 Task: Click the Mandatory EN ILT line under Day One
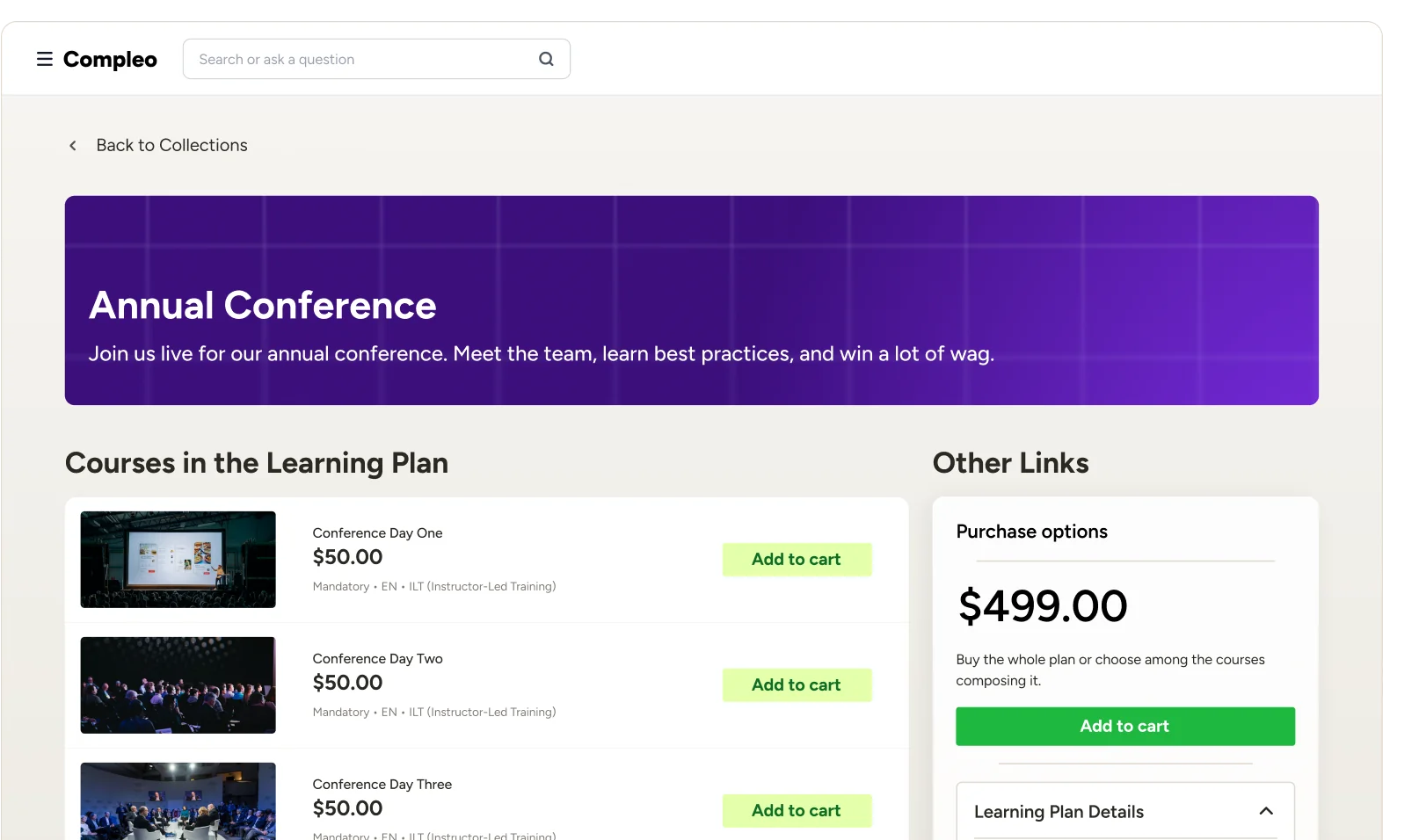[434, 587]
